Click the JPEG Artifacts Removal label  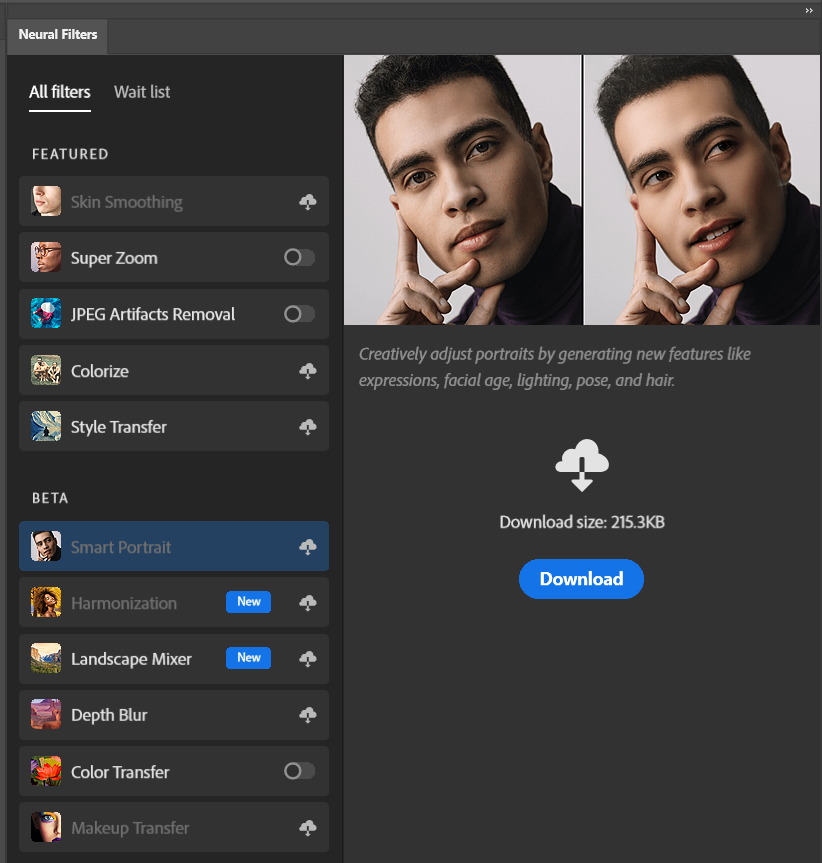pos(153,314)
